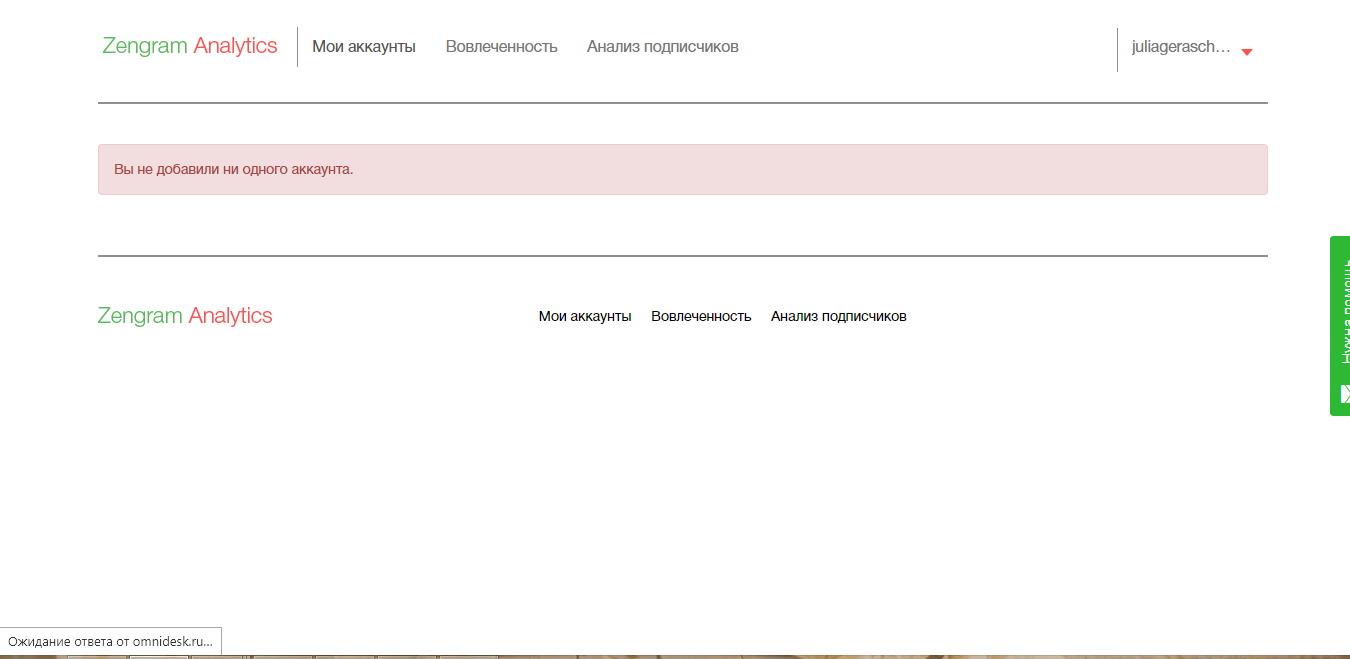1350x659 pixels.
Task: Click the paper plane icon on help widget
Action: pos(1344,392)
